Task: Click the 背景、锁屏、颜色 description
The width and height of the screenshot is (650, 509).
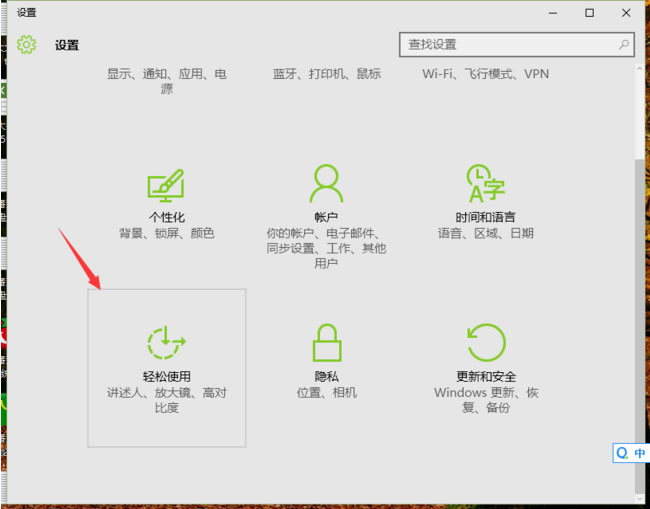Action: pyautogui.click(x=167, y=233)
